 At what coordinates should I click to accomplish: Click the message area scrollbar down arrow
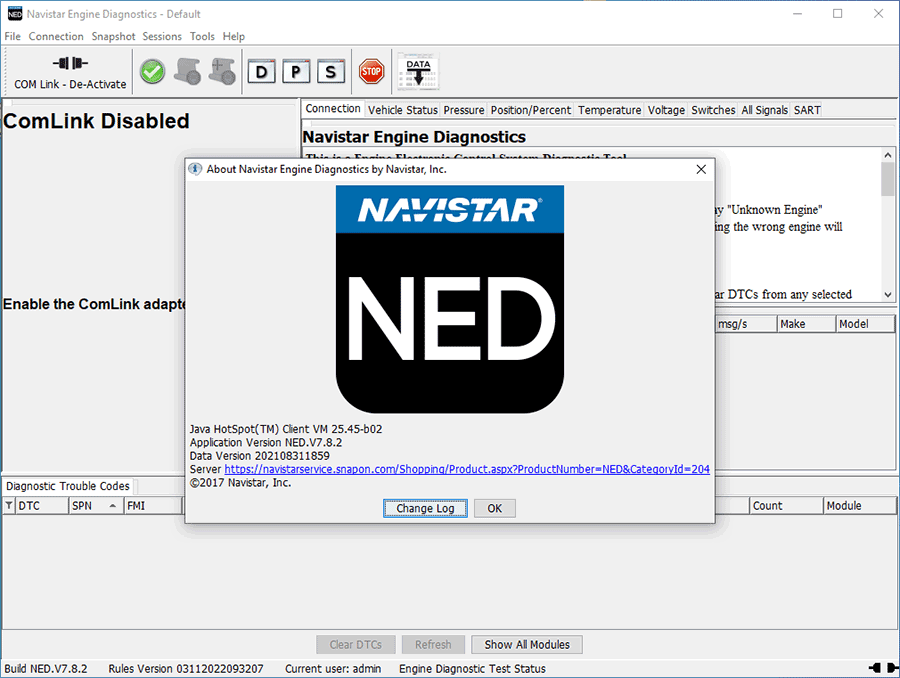click(886, 293)
